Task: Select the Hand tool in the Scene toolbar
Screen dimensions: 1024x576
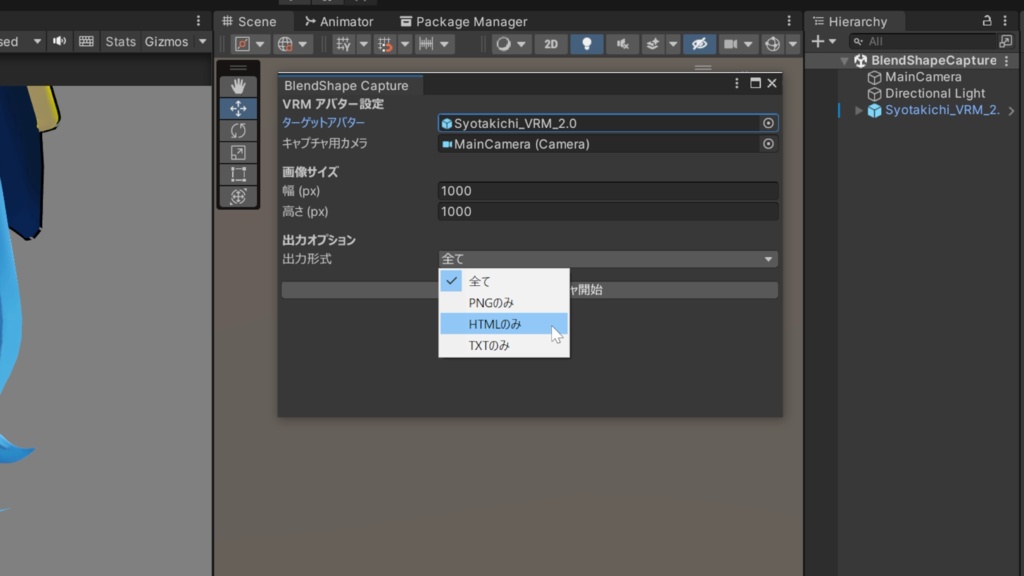Action: click(238, 85)
